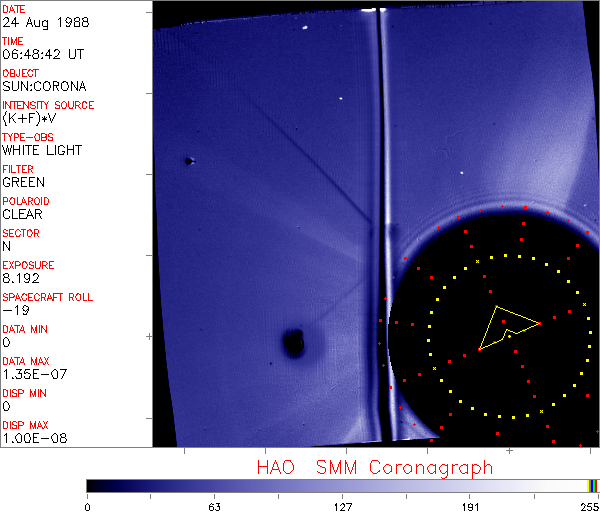Select the time value 06:48:42 UT
Image resolution: width=600 pixels, height=512 pixels.
(x=40, y=54)
